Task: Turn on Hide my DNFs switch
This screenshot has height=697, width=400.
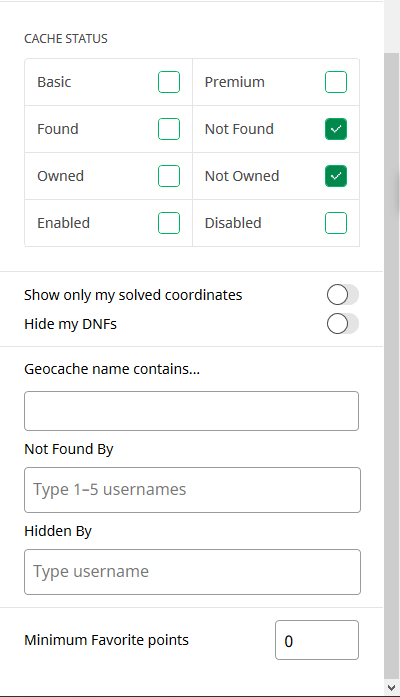Action: coord(343,324)
